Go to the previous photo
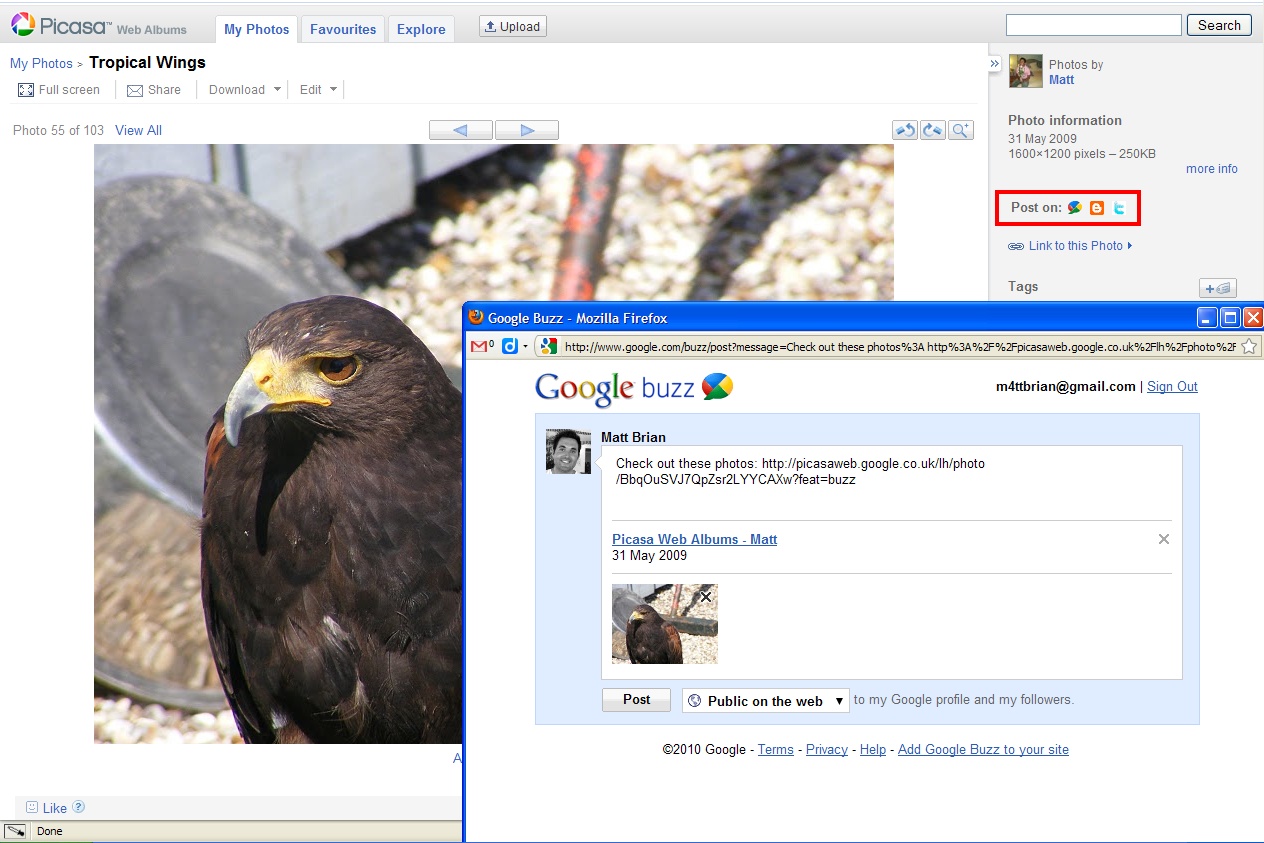1264x843 pixels. pos(461,130)
